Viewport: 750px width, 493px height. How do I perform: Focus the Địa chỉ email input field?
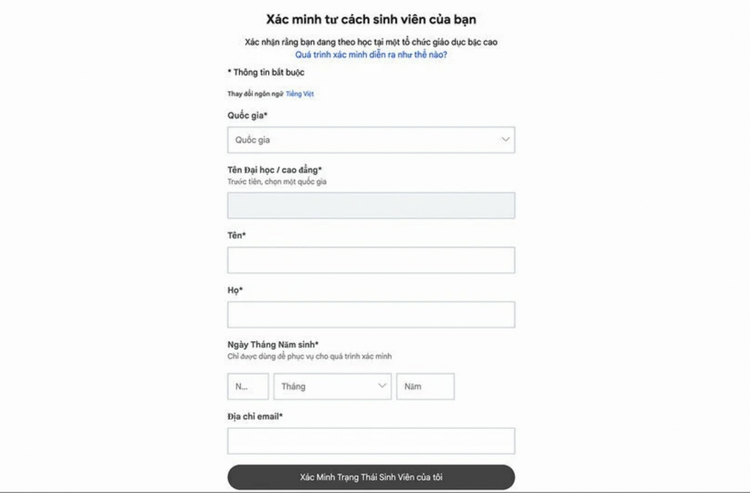pyautogui.click(x=371, y=441)
